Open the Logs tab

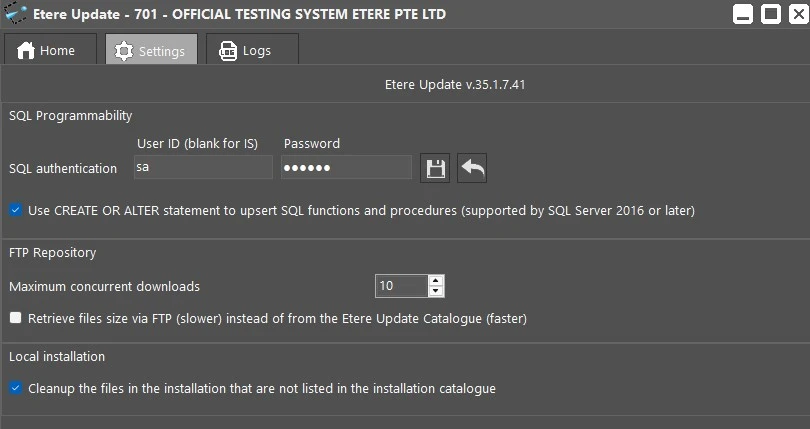[252, 50]
